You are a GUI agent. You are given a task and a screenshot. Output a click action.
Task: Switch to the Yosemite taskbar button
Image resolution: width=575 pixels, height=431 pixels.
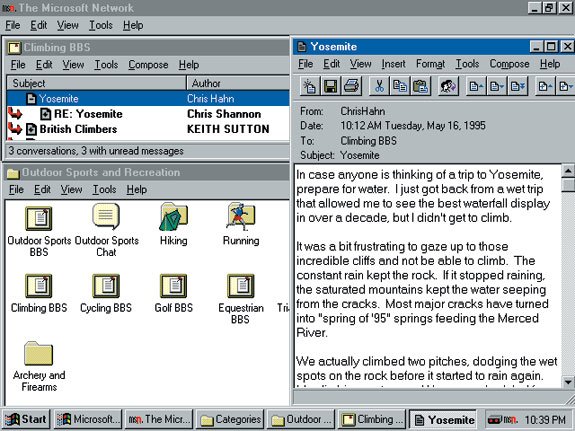point(443,419)
